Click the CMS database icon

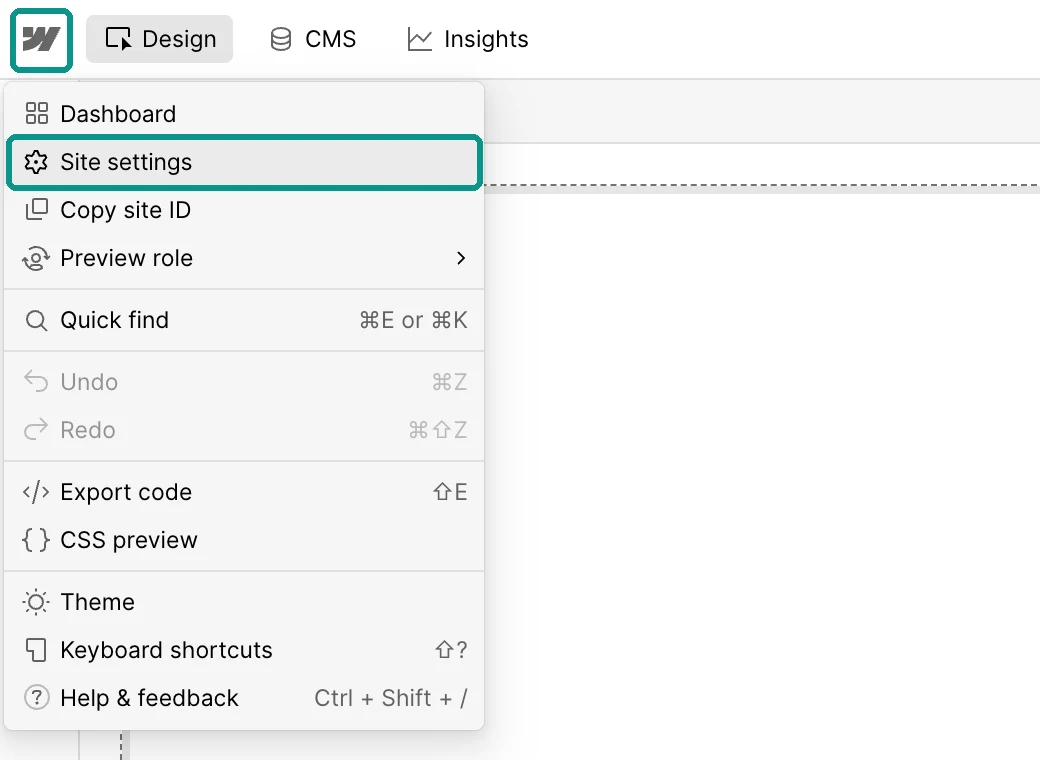pyautogui.click(x=281, y=39)
